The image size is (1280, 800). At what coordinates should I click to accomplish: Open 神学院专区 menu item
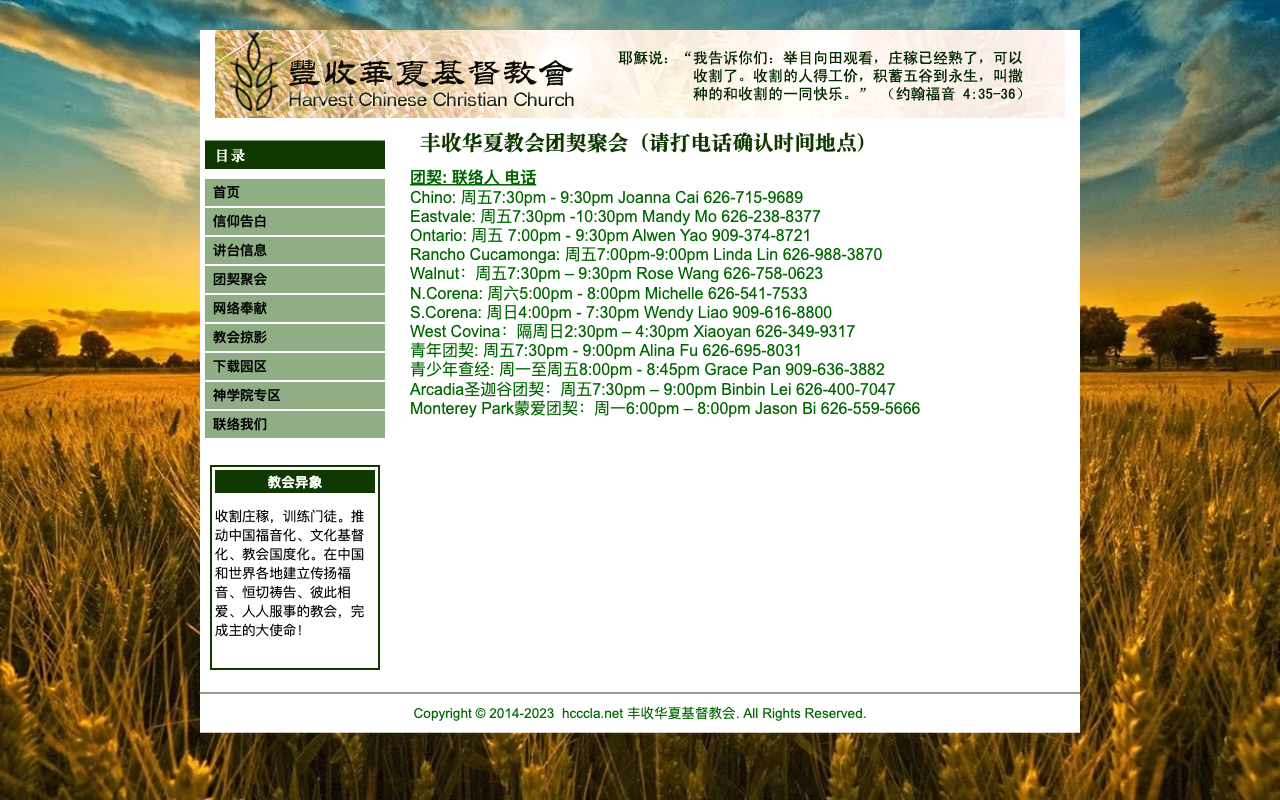(295, 395)
